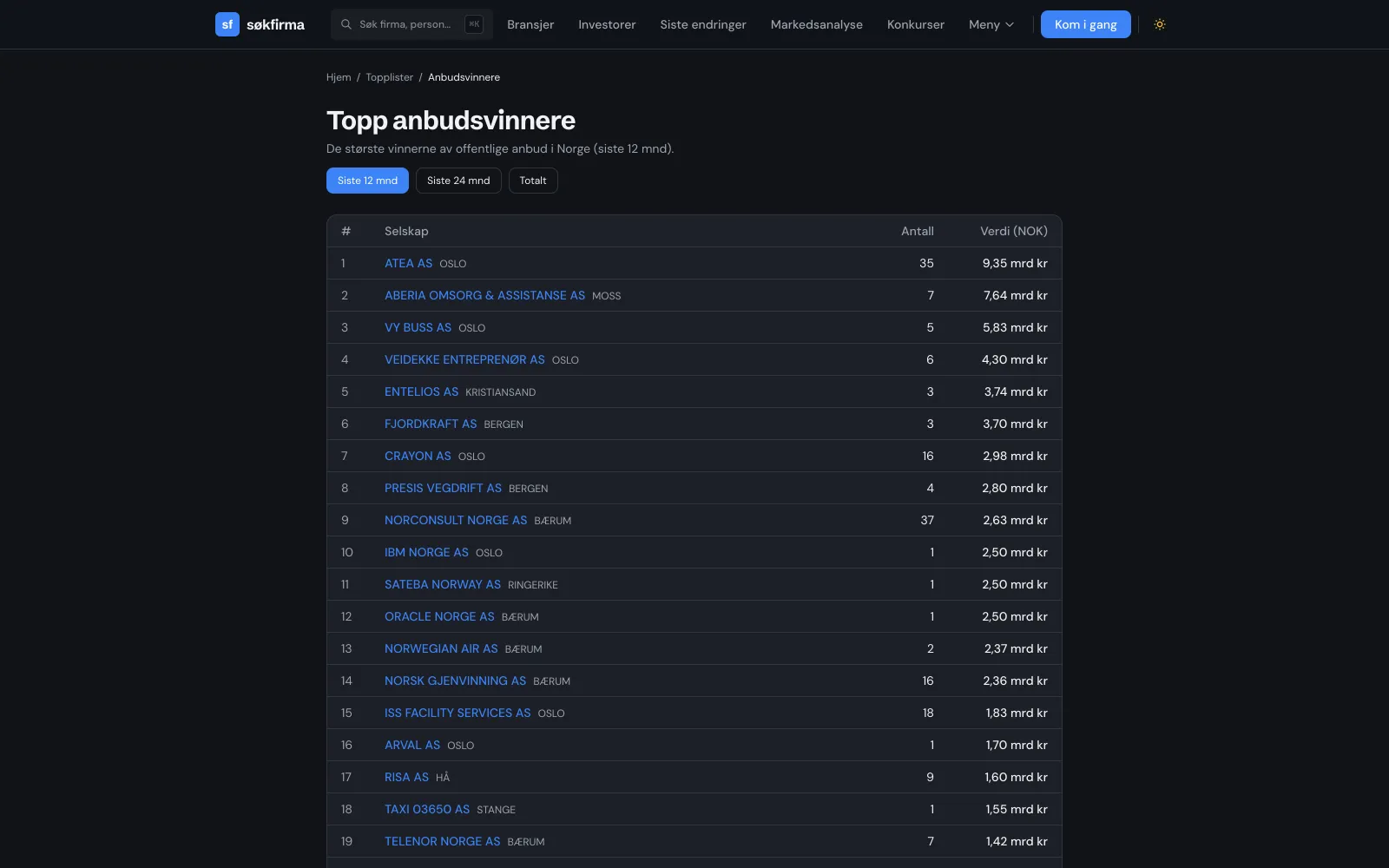This screenshot has height=868, width=1389.
Task: Focus the 'Søk firma, person...' search field
Action: pos(411,24)
